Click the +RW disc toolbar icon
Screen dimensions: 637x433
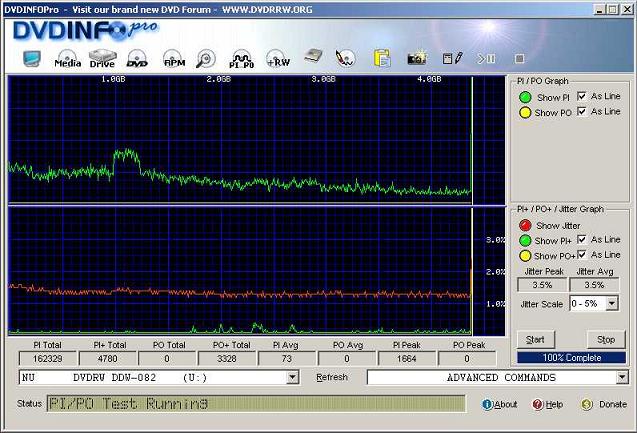point(278,58)
